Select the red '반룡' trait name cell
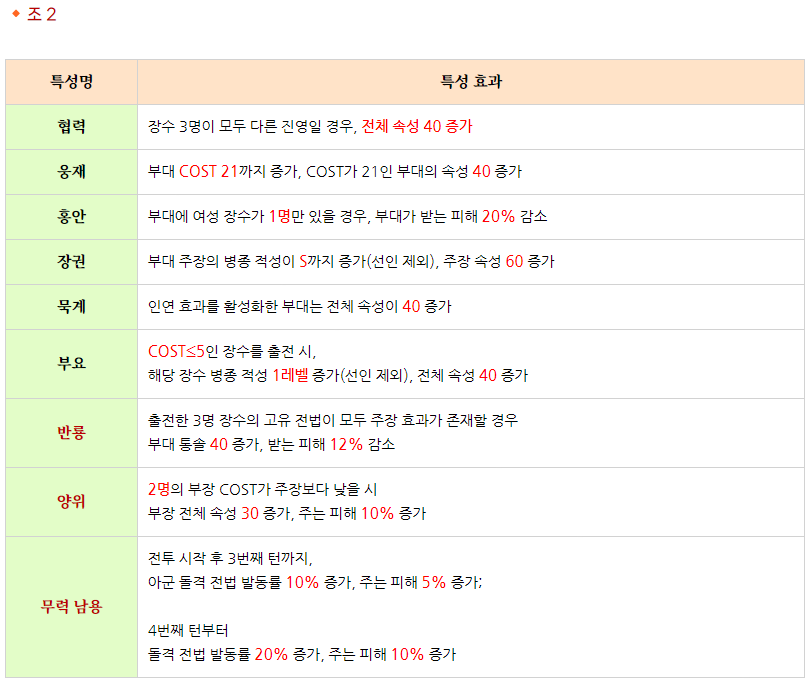The width and height of the screenshot is (809, 680). tap(71, 433)
